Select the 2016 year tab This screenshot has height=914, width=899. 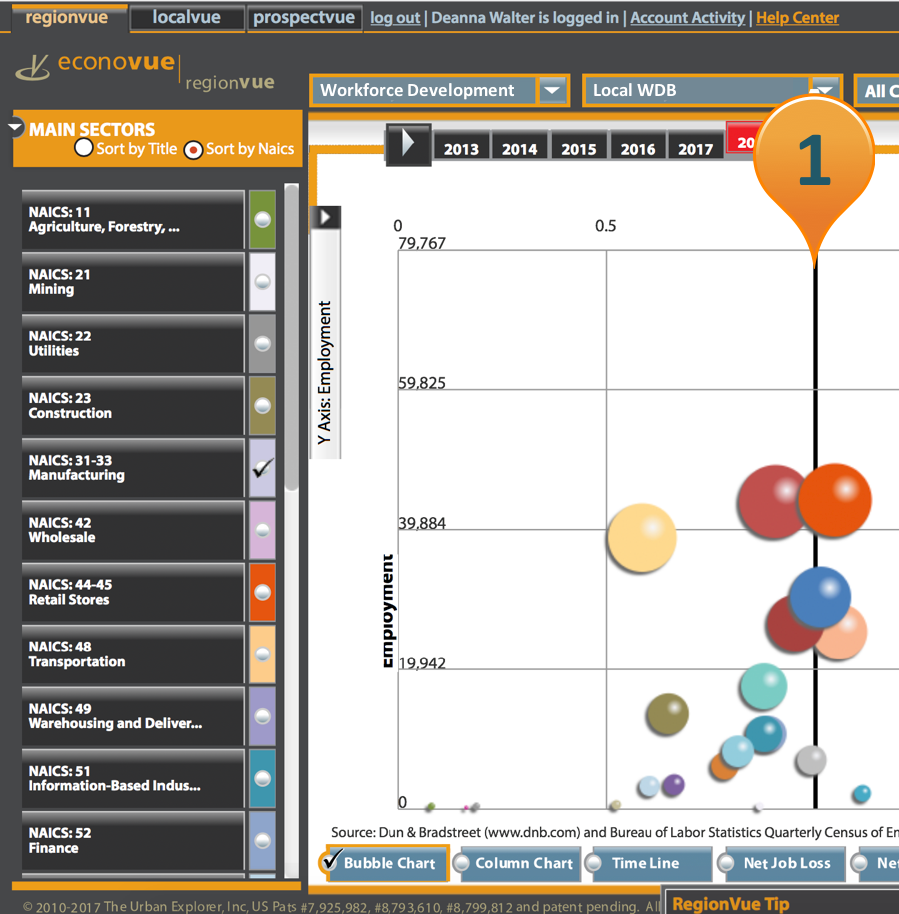point(637,147)
